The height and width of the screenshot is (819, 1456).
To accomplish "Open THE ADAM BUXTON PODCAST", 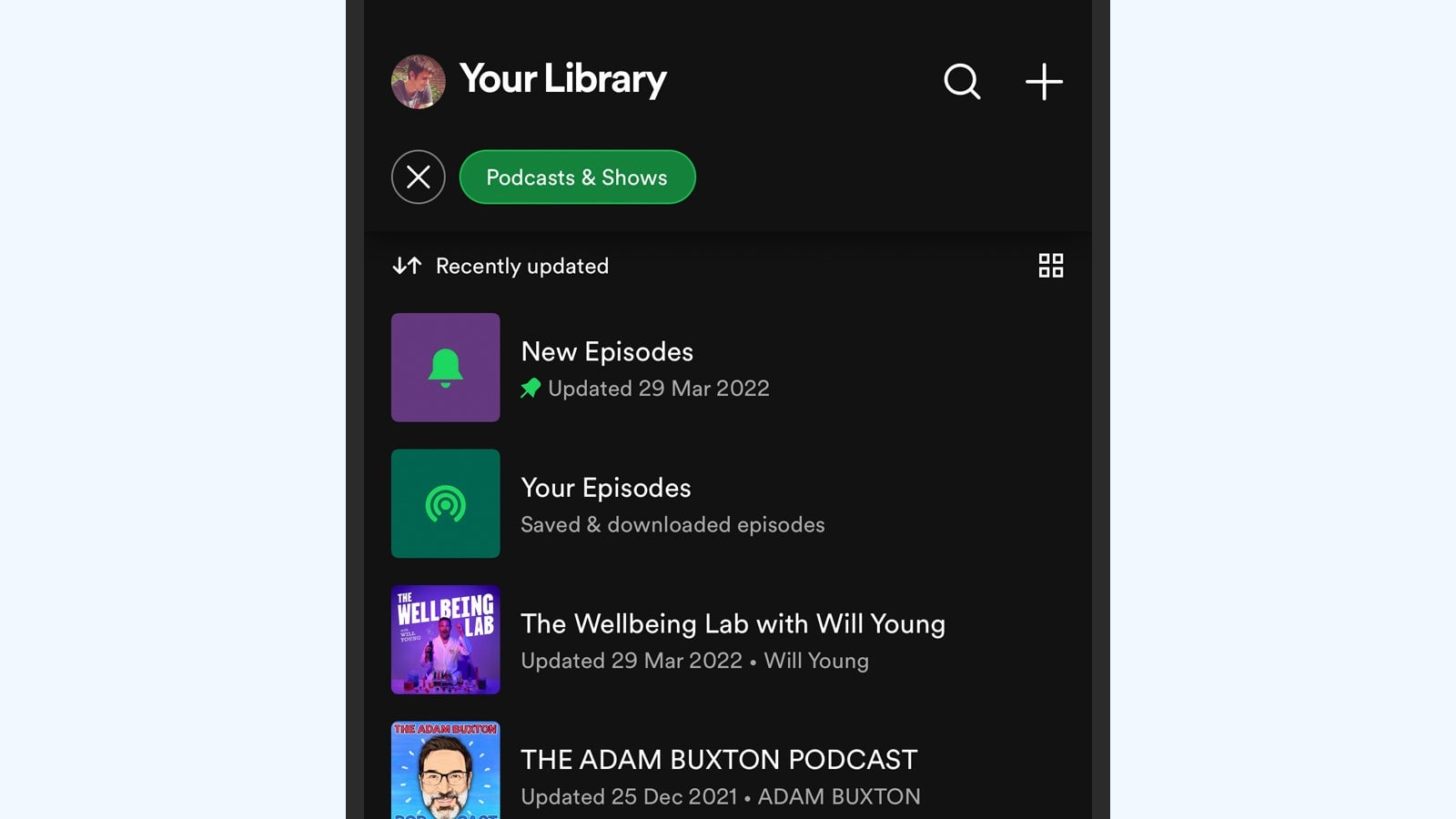I will 719,759.
